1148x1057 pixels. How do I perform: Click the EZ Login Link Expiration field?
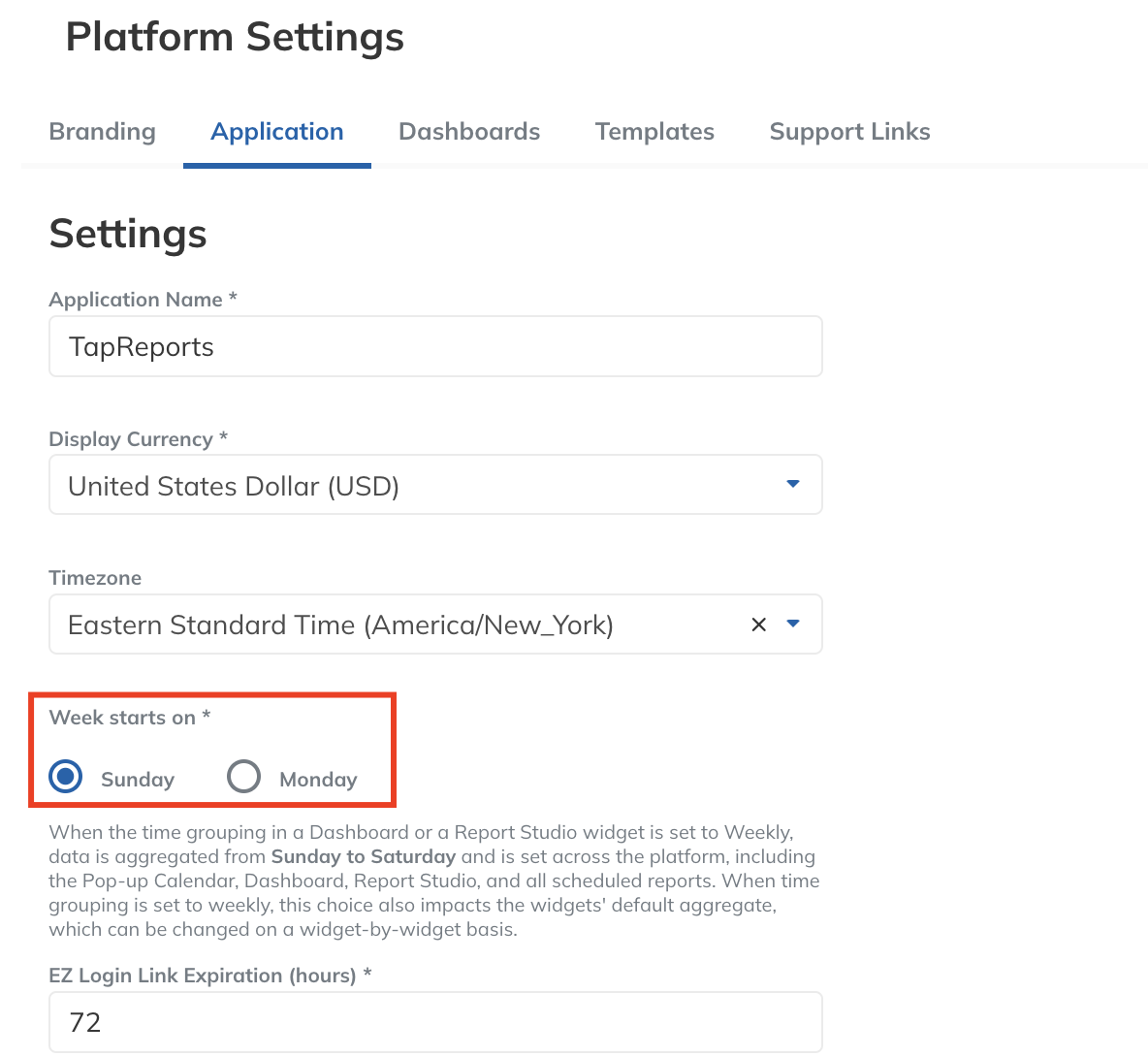click(435, 1022)
